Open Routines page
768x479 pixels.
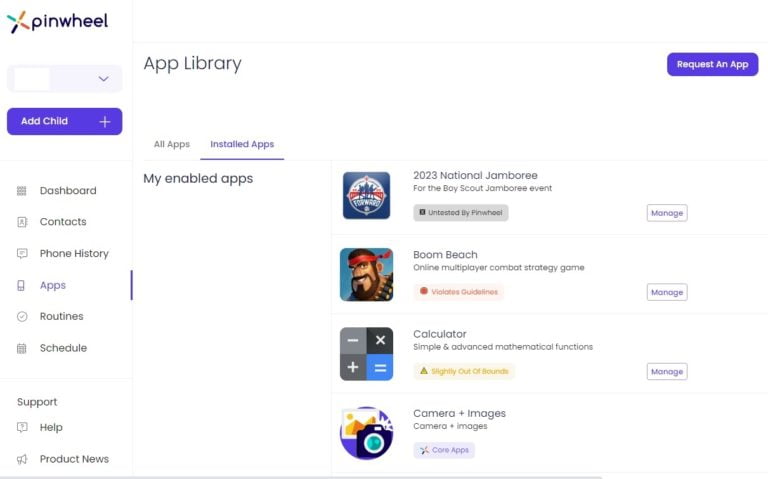pos(62,316)
